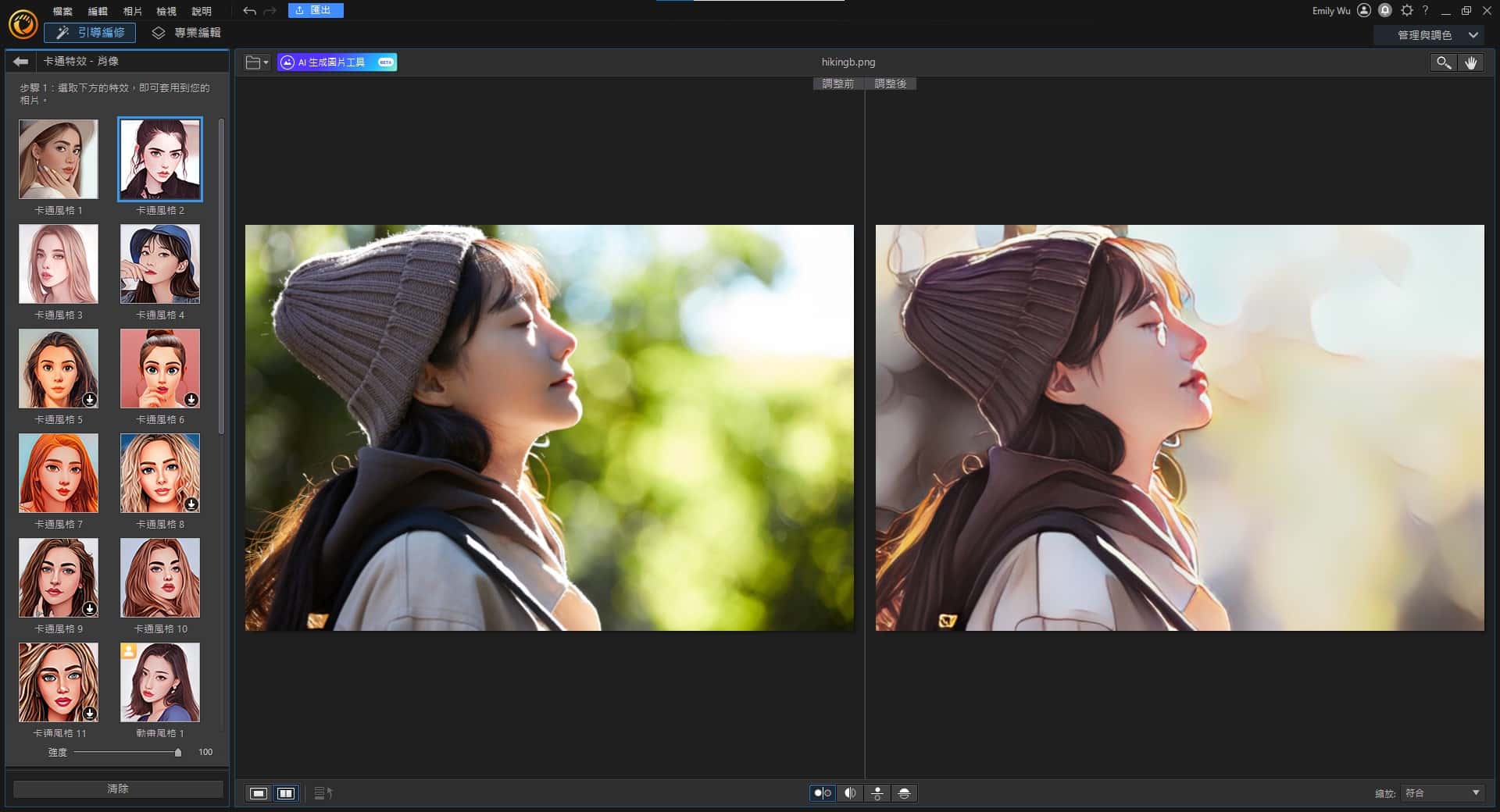The image size is (1500, 812).
Task: Click the Emily Wu account icon
Action: (x=1364, y=11)
